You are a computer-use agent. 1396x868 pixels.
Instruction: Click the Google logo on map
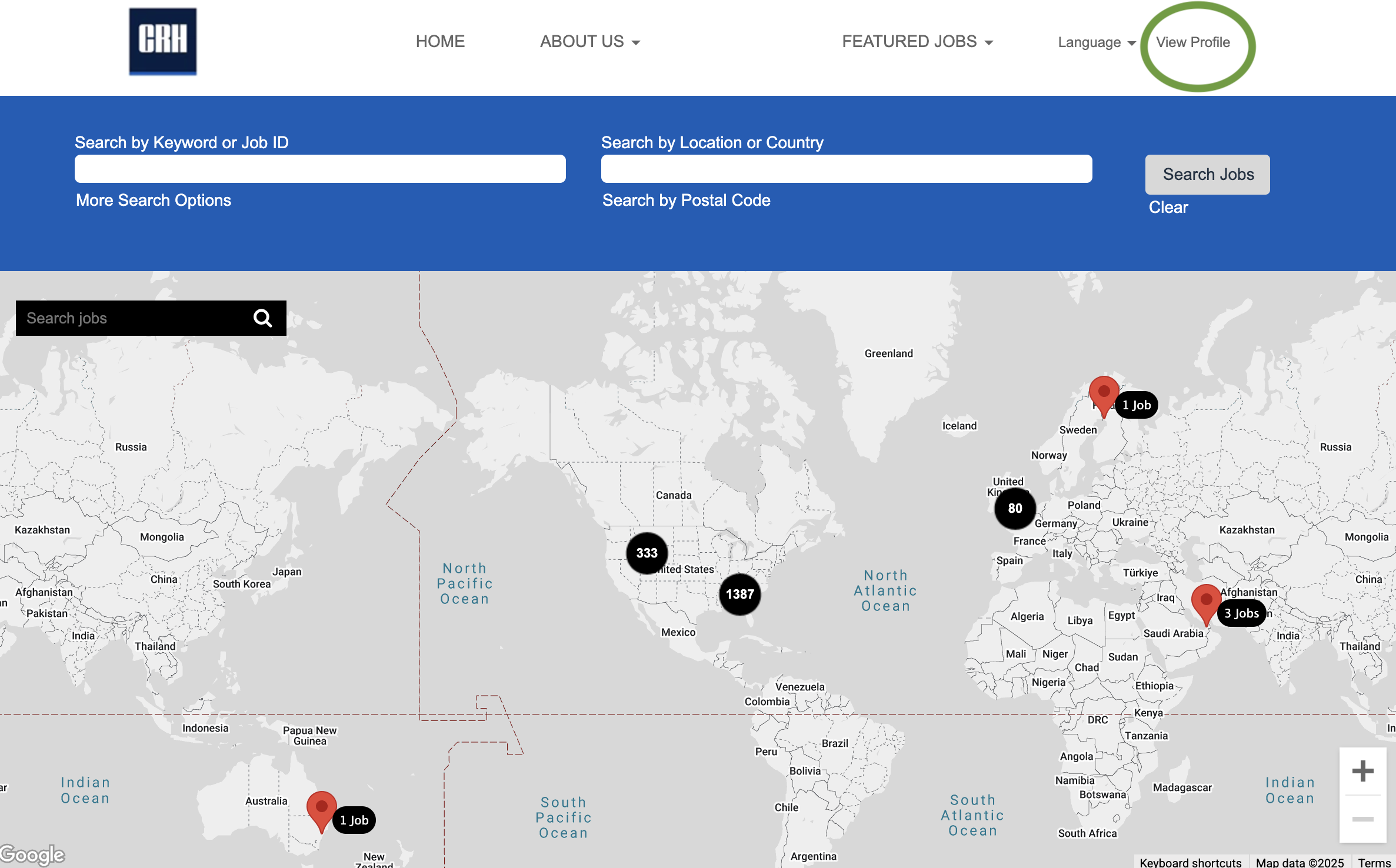click(x=33, y=854)
